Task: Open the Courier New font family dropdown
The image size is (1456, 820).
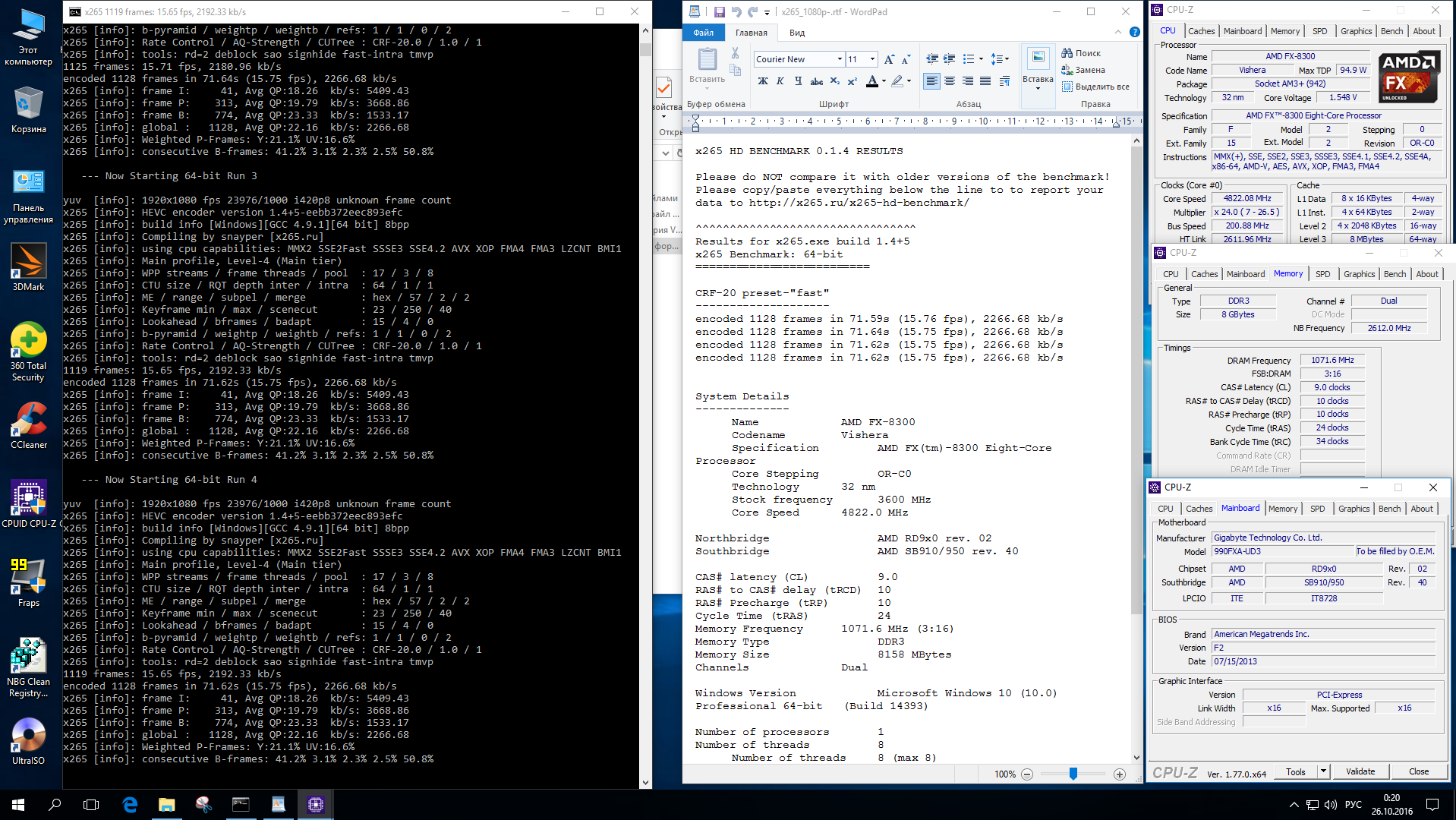Action: pyautogui.click(x=840, y=59)
